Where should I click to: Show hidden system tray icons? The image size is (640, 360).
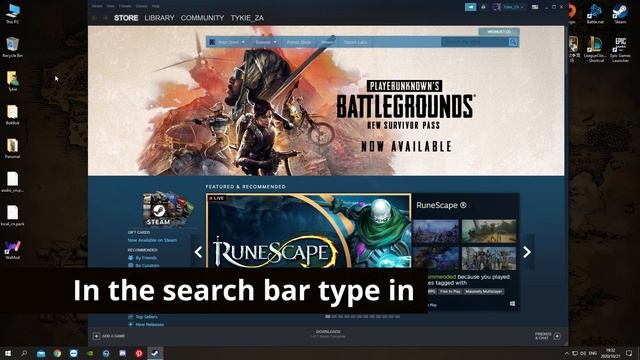[567, 353]
